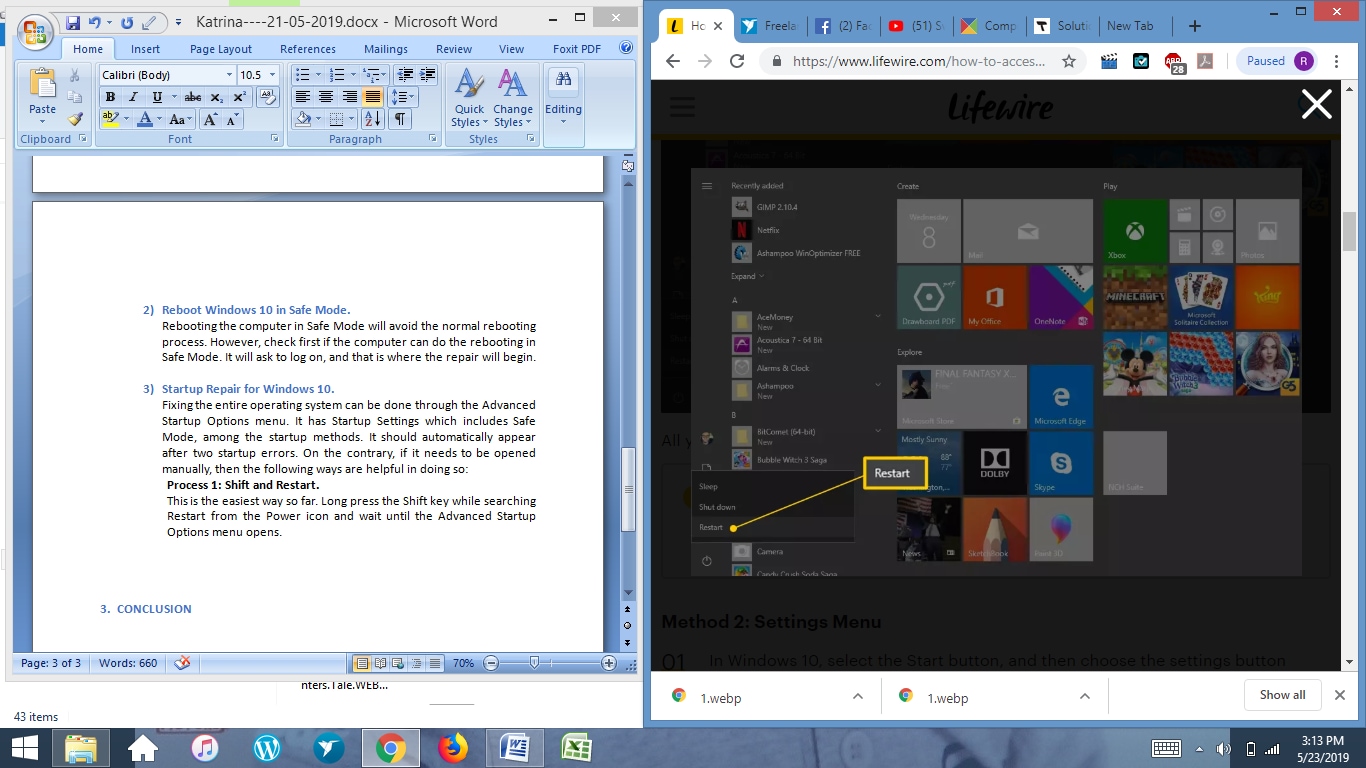
Task: Expand Quick Styles gallery
Action: (x=469, y=98)
